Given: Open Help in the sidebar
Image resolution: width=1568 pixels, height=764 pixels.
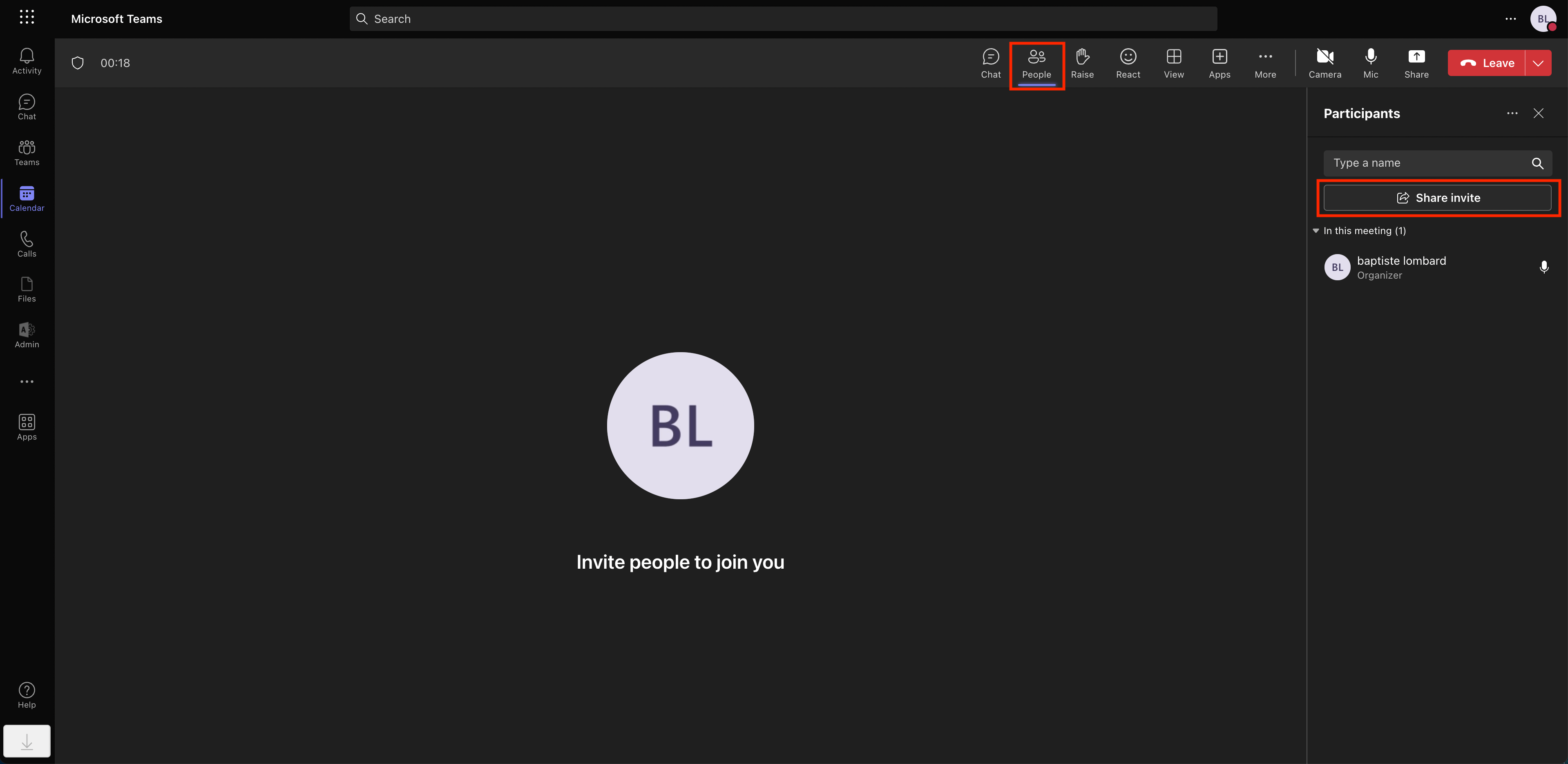Looking at the screenshot, I should tap(27, 695).
